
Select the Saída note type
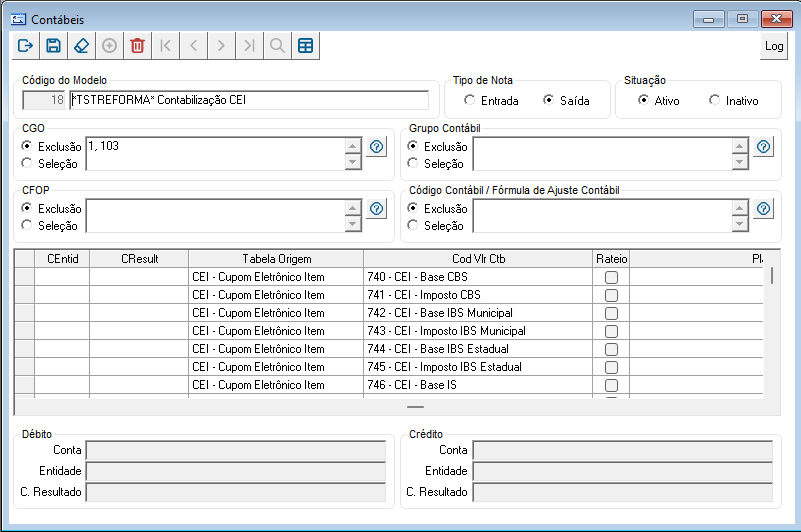point(566,101)
